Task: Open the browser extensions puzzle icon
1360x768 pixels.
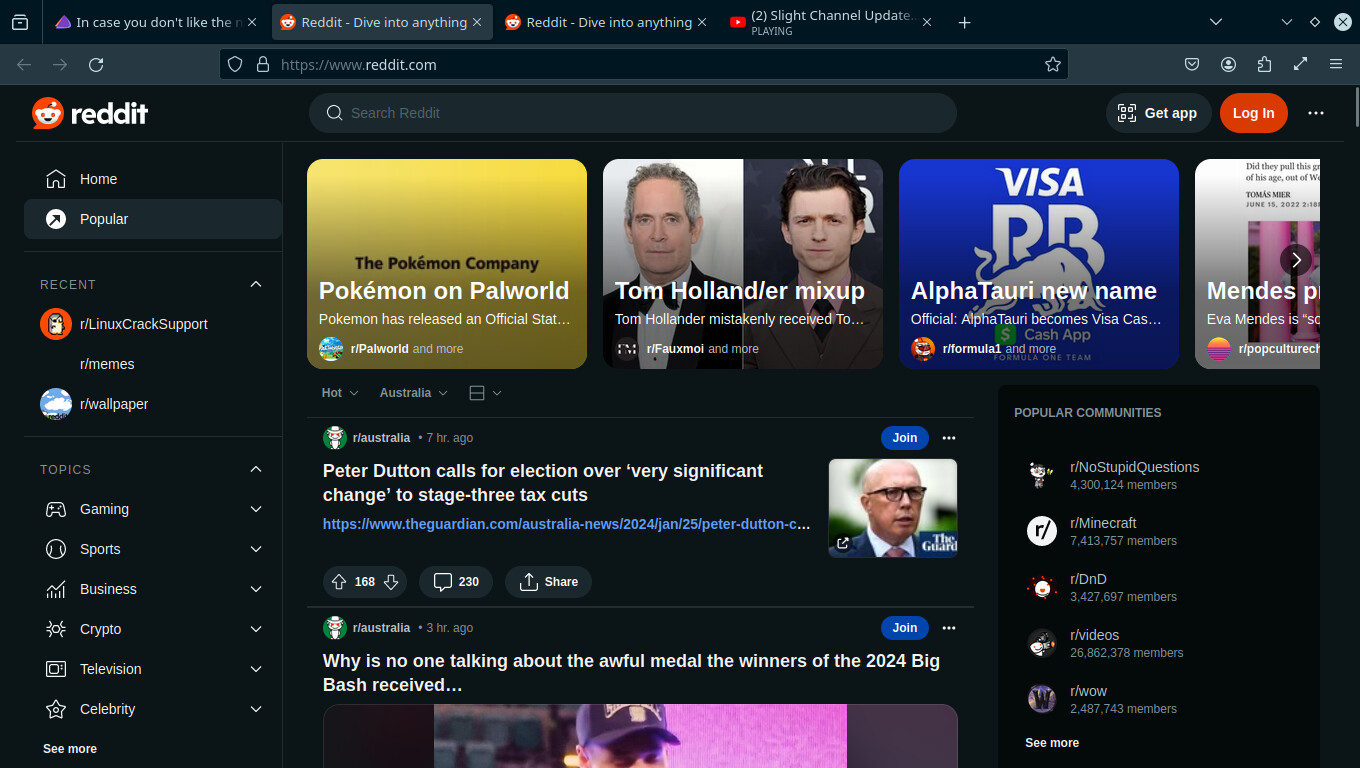Action: [1264, 64]
